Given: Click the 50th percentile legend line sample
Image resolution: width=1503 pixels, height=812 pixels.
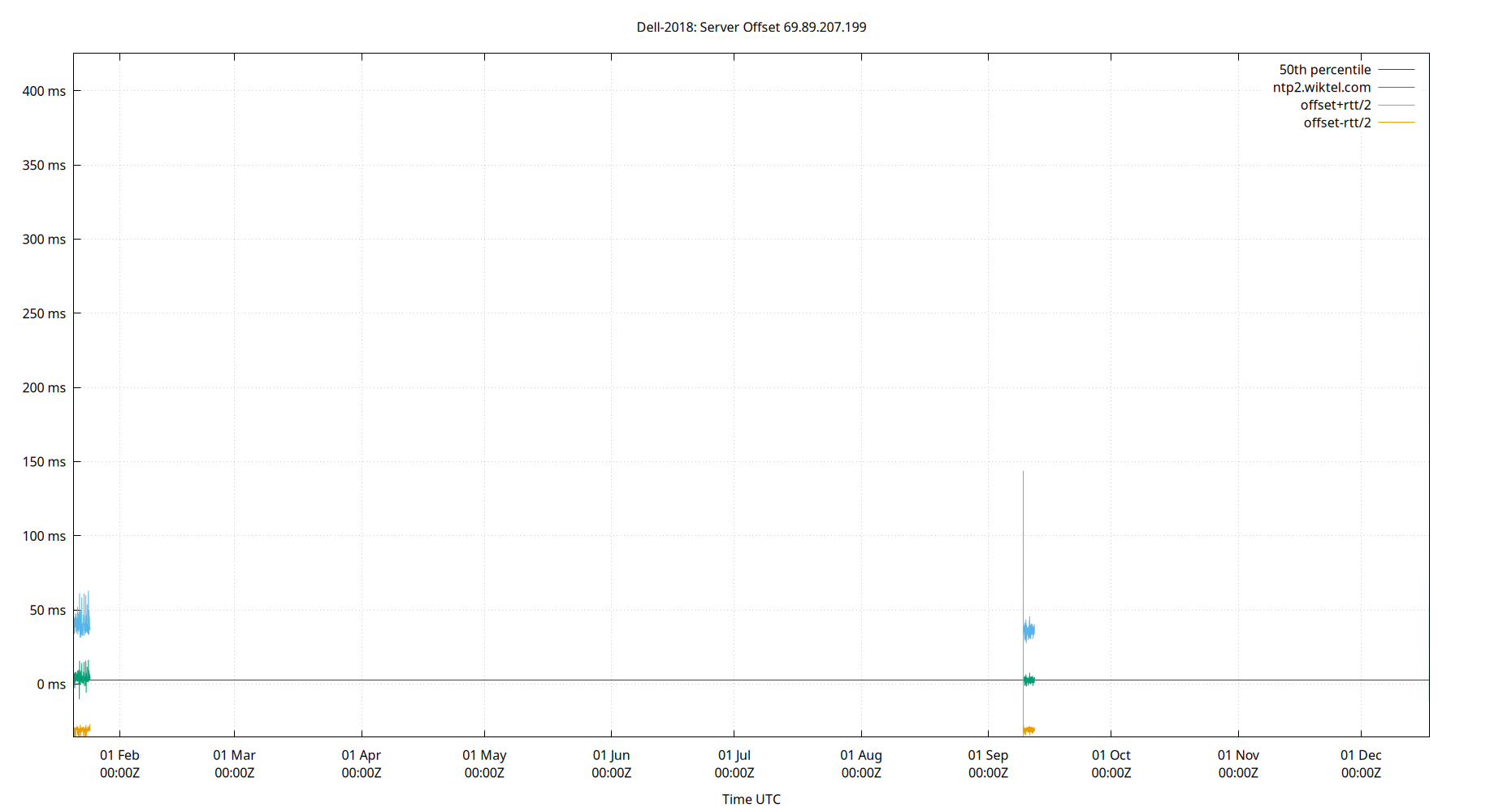Looking at the screenshot, I should [x=1396, y=70].
